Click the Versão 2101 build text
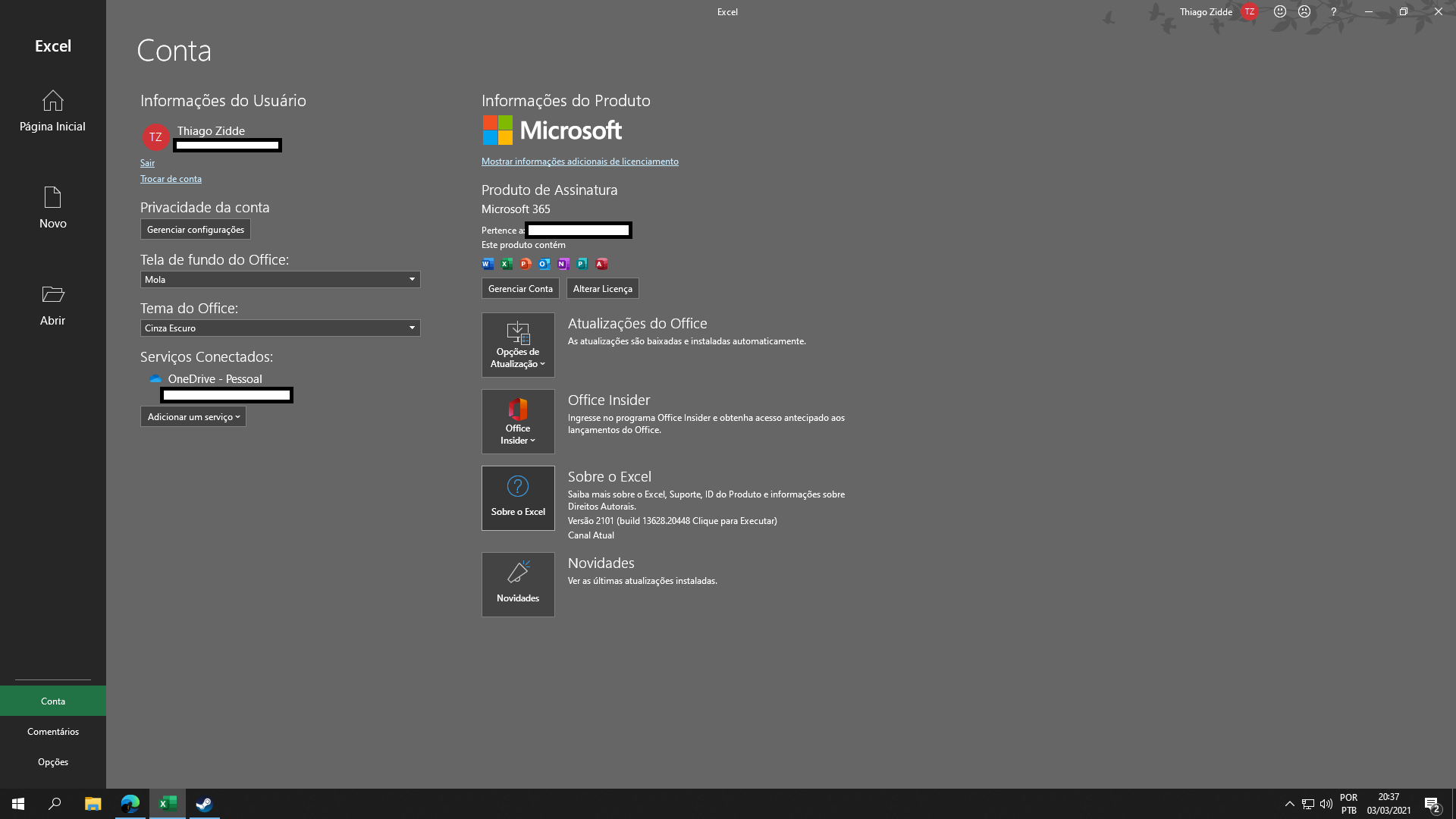The image size is (1456, 819). 672,521
